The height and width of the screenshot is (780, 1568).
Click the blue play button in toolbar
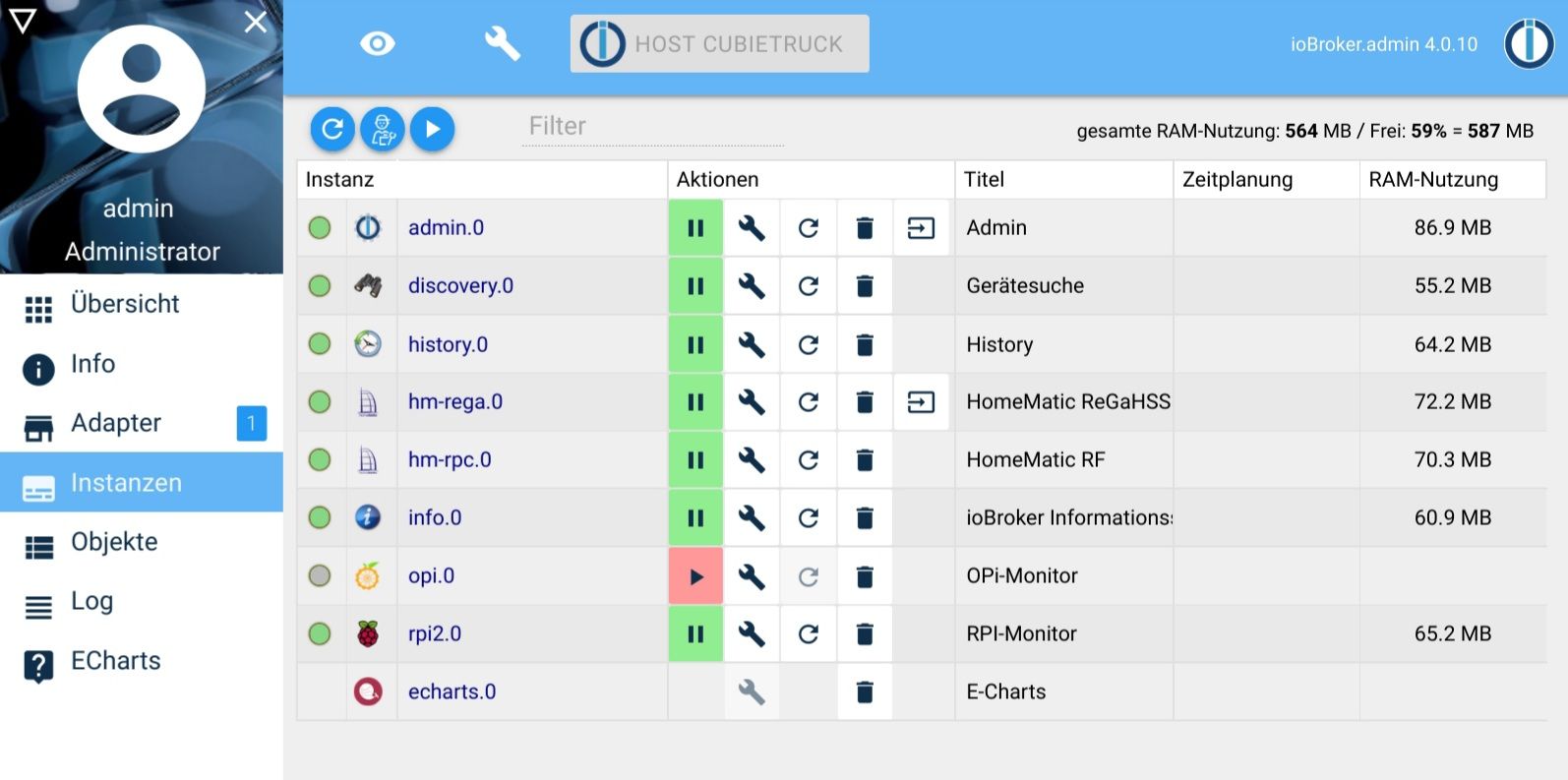433,129
